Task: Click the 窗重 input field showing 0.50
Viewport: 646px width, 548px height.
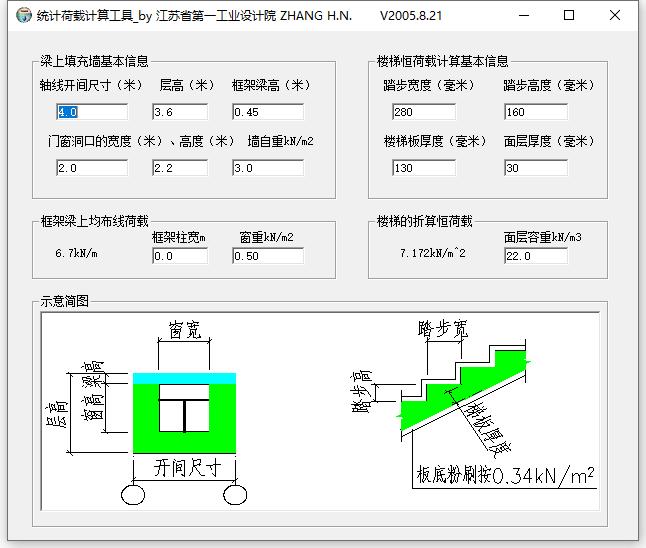Action: tap(268, 256)
